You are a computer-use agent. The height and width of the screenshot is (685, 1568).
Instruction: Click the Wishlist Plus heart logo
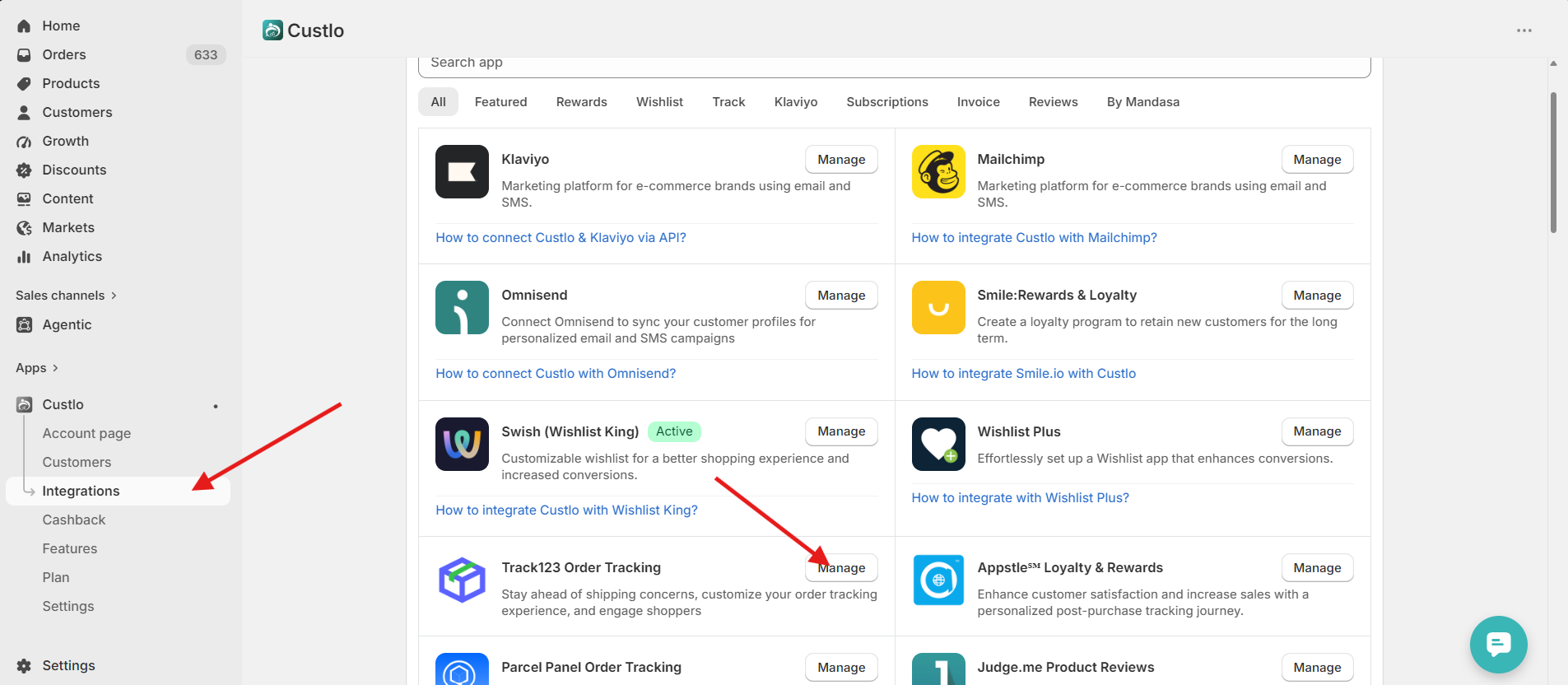pyautogui.click(x=938, y=445)
